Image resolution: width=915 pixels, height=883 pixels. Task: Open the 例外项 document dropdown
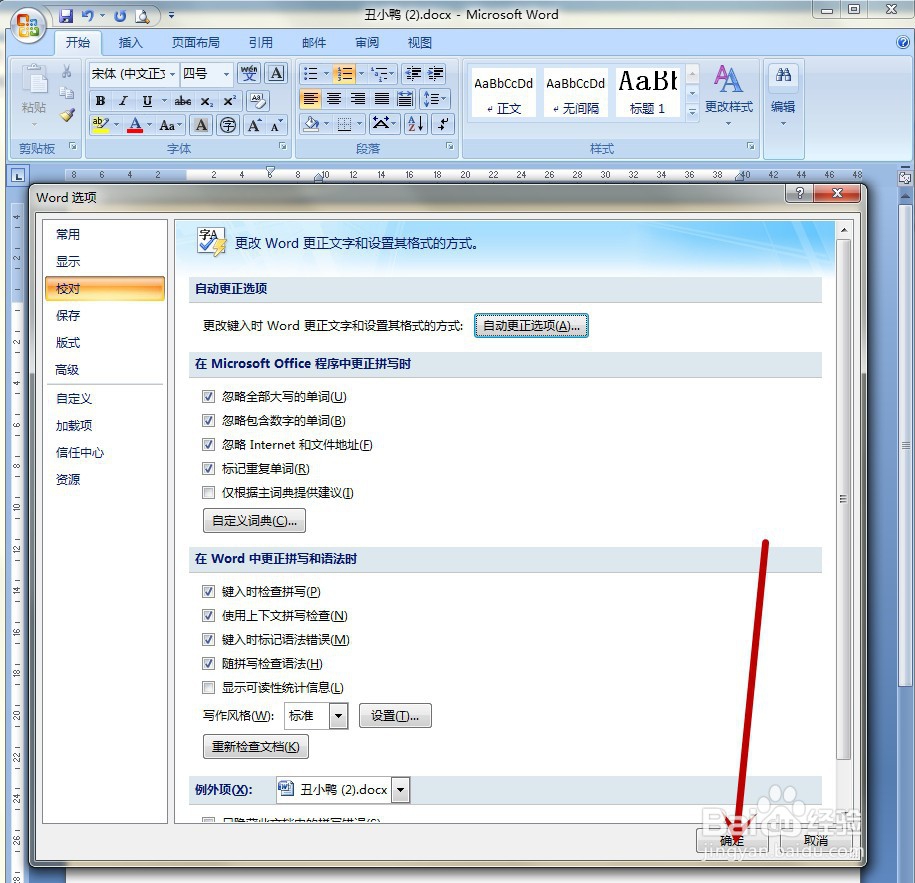click(x=399, y=789)
